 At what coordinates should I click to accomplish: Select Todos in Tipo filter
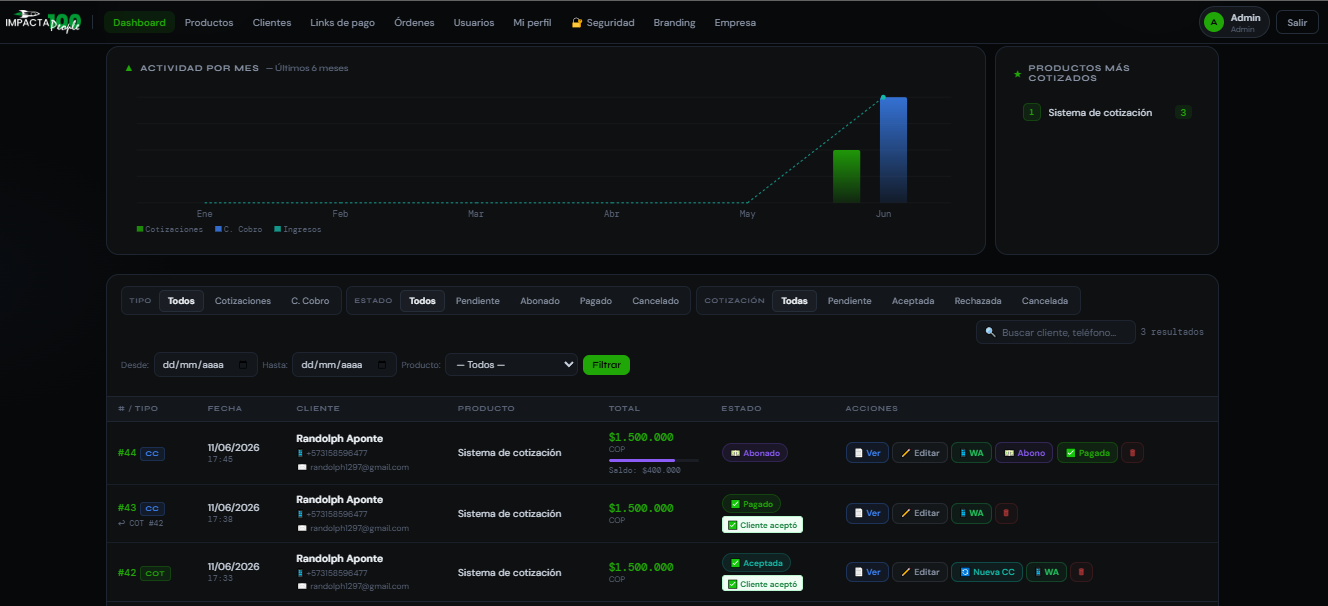[x=181, y=301]
